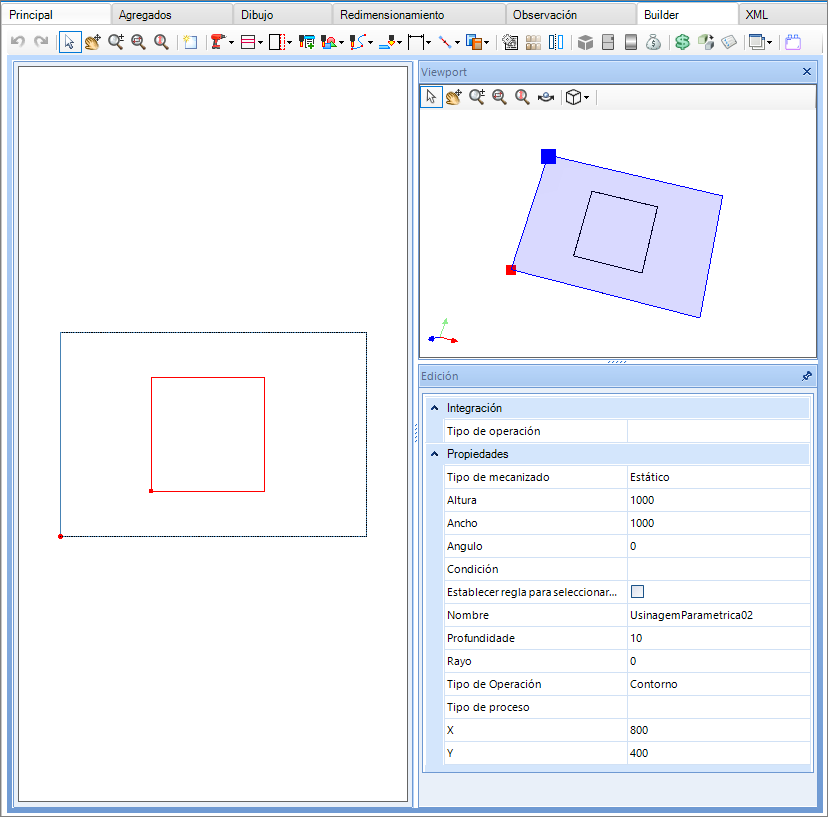Screen dimensions: 828x817
Task: Click the machining list with green plus icon
Action: tap(307, 42)
